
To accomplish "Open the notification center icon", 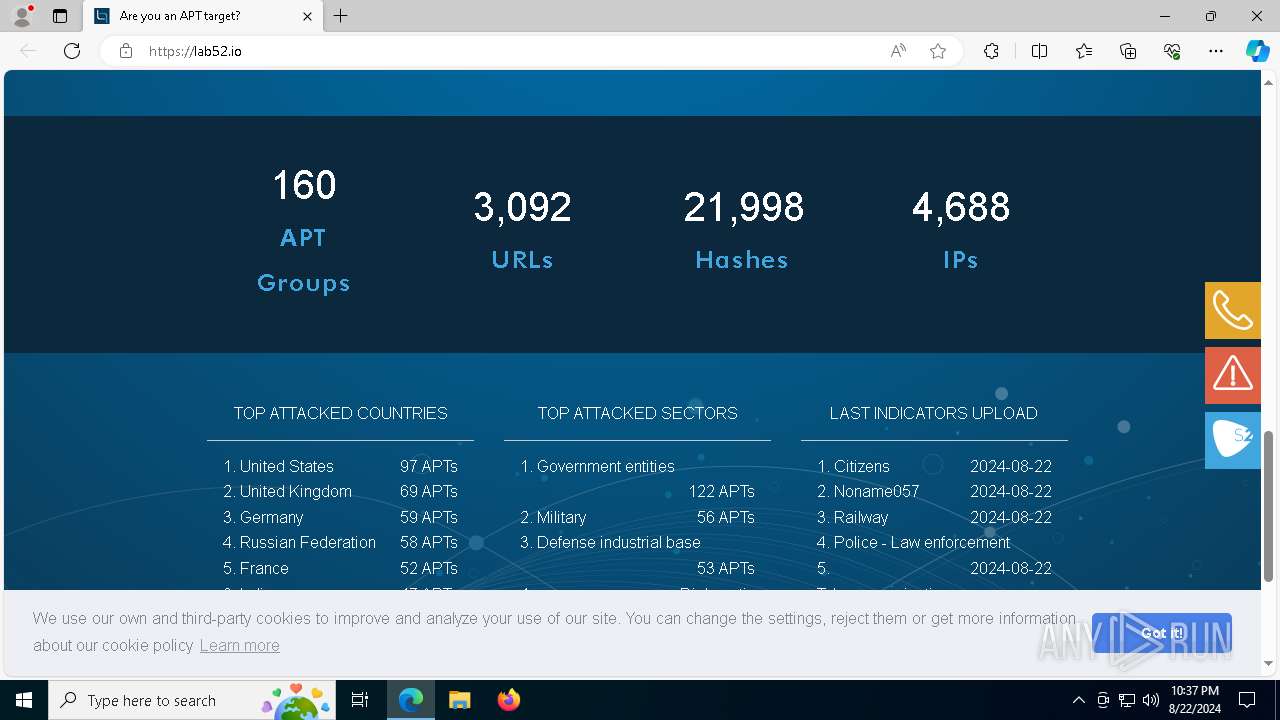I will [x=1247, y=700].
